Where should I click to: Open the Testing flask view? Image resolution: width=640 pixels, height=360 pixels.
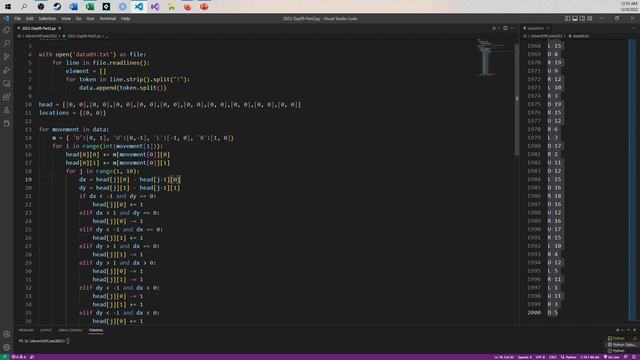[7, 110]
